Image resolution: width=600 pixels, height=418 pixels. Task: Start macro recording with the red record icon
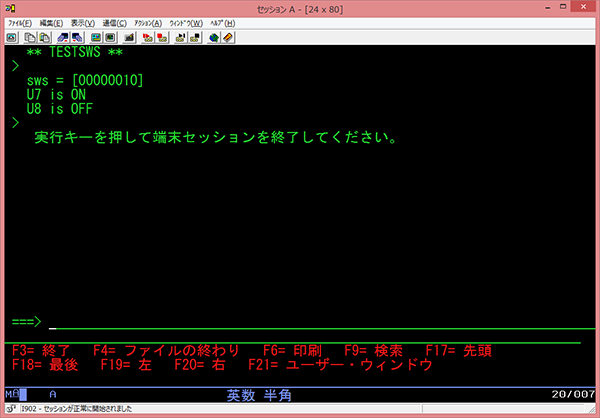pyautogui.click(x=147, y=38)
